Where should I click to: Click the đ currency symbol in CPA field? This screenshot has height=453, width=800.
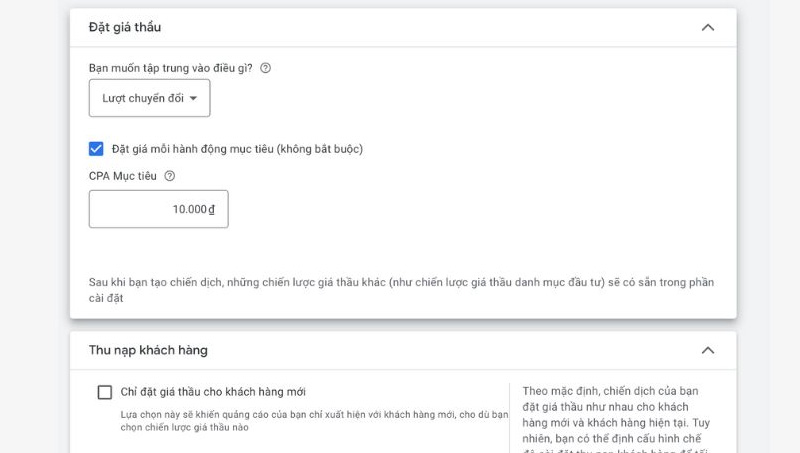(212, 209)
